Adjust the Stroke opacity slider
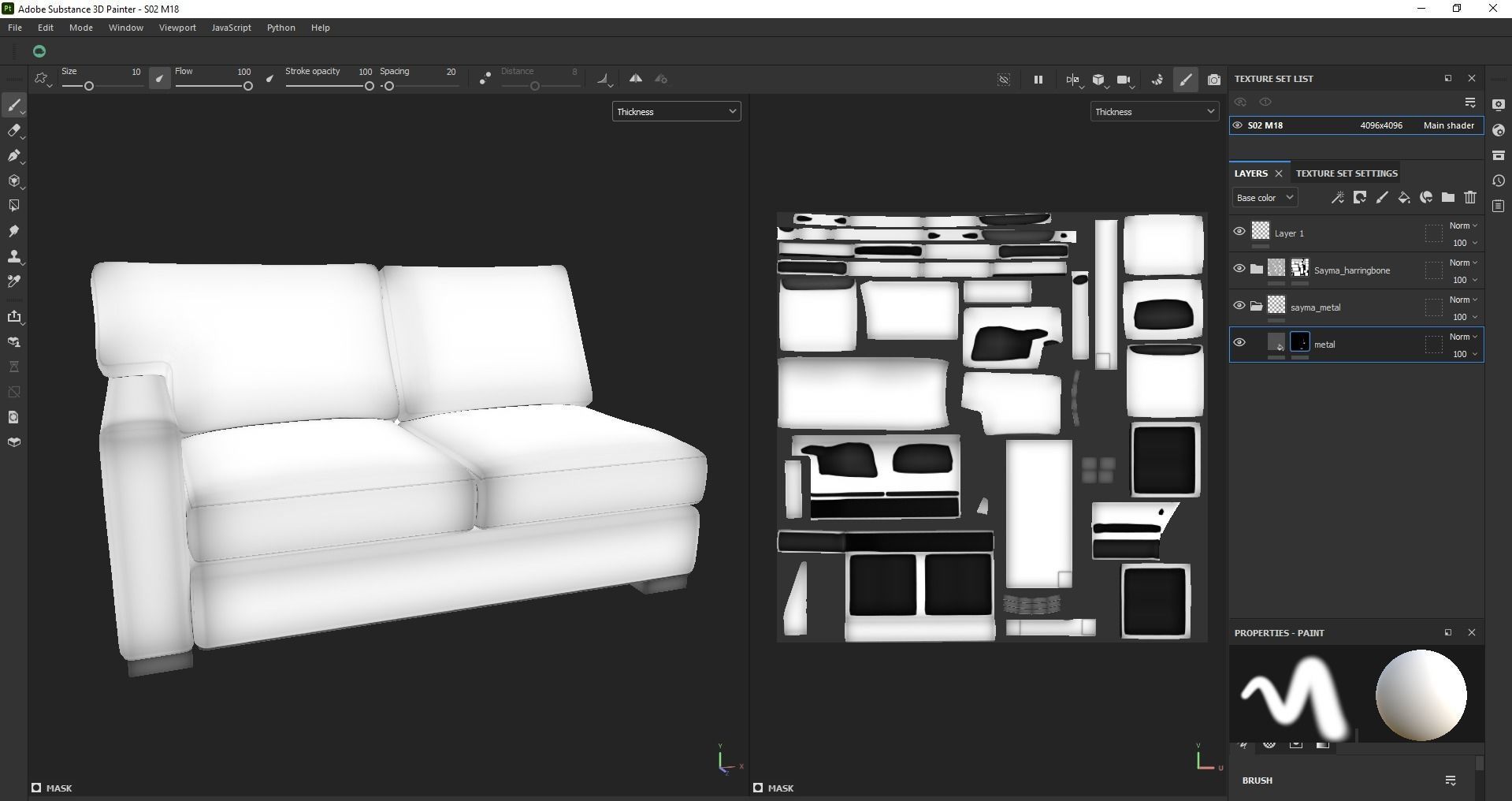Image resolution: width=1512 pixels, height=801 pixels. [329, 86]
